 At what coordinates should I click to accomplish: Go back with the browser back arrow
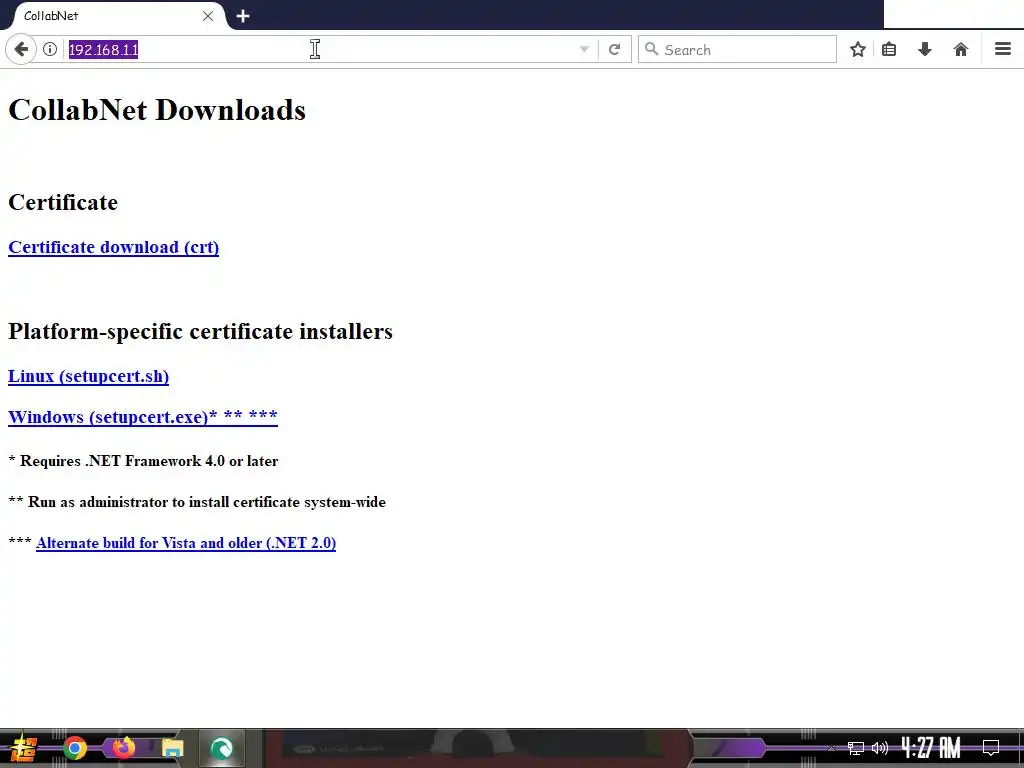(x=21, y=50)
